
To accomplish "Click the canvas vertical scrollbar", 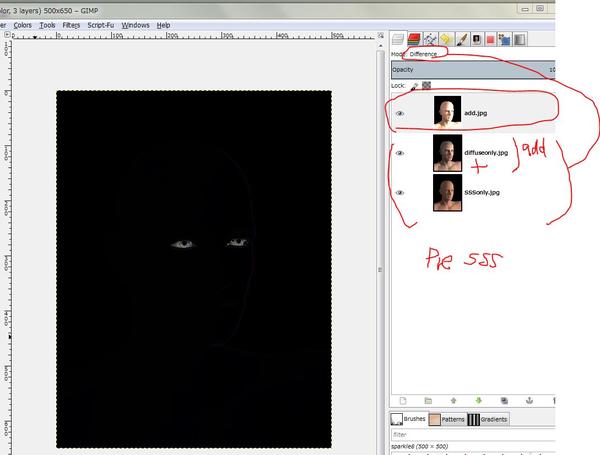I will click(380, 249).
